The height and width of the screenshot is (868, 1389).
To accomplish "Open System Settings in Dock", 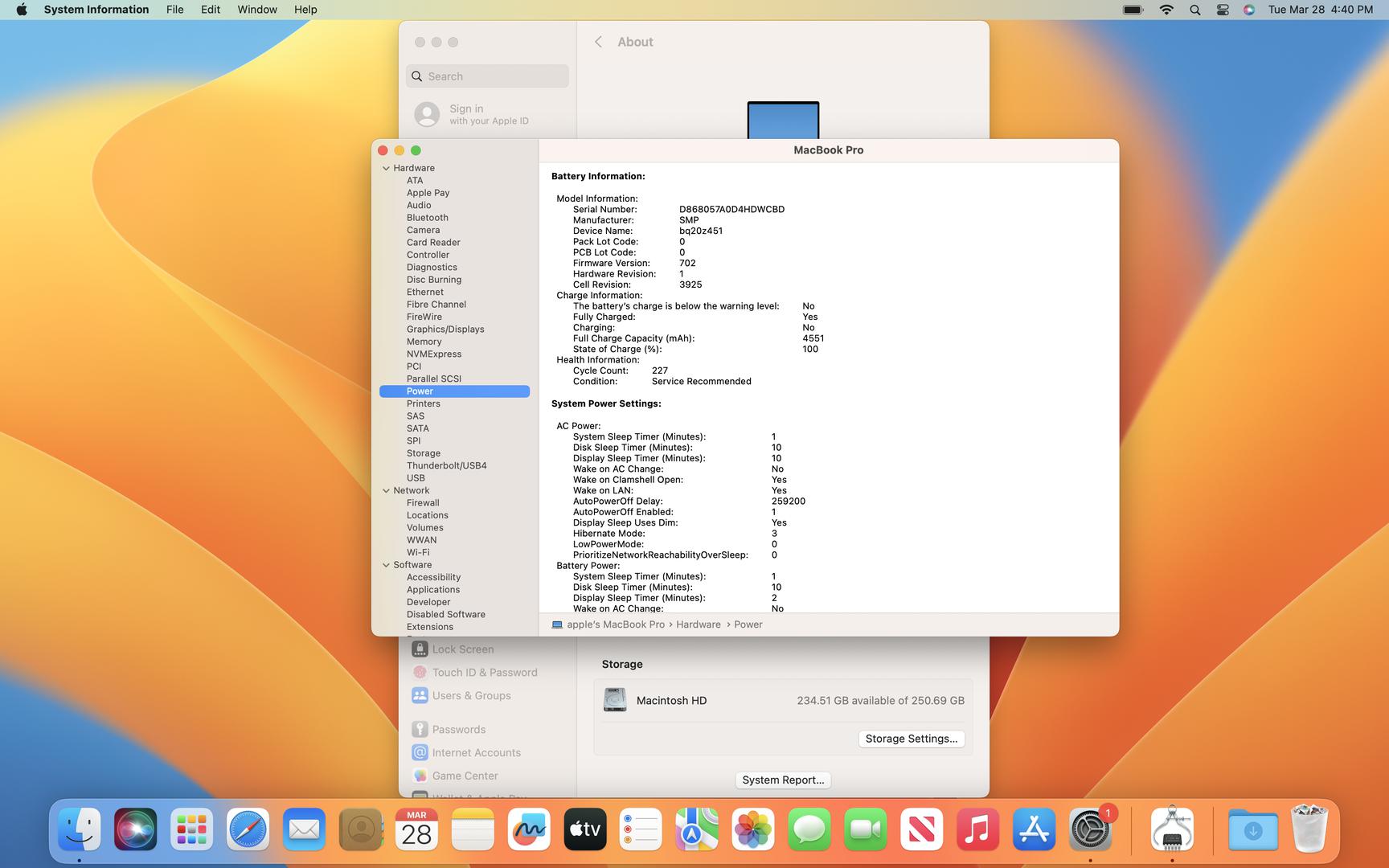I will 1090,829.
